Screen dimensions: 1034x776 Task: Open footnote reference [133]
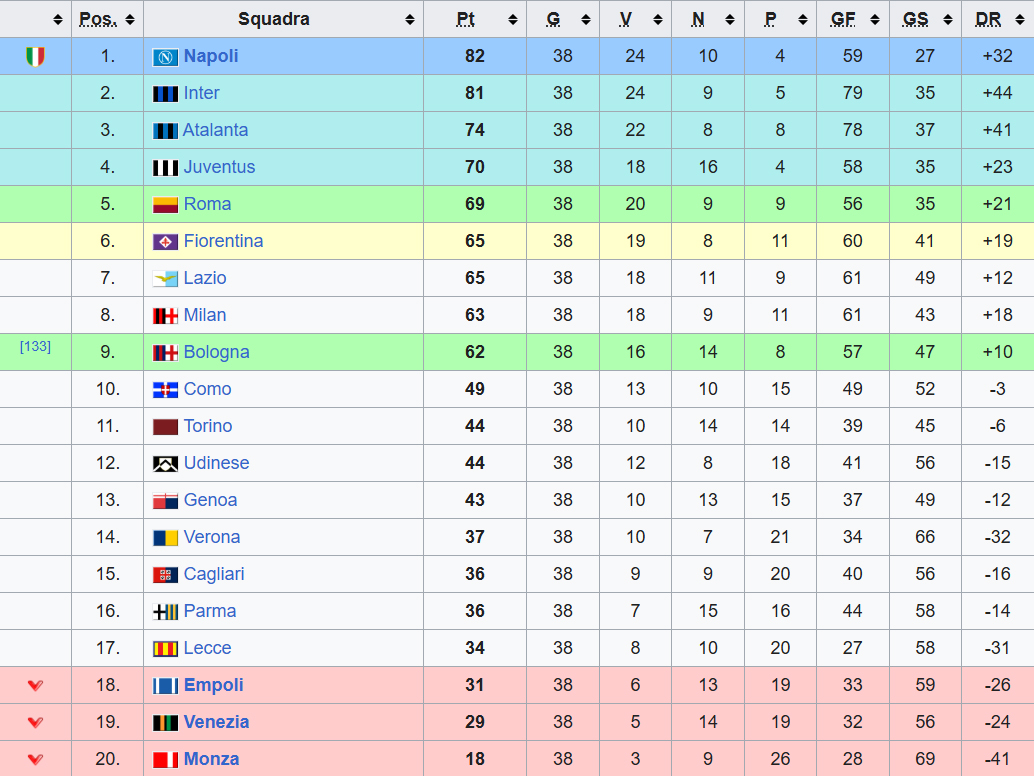point(35,346)
